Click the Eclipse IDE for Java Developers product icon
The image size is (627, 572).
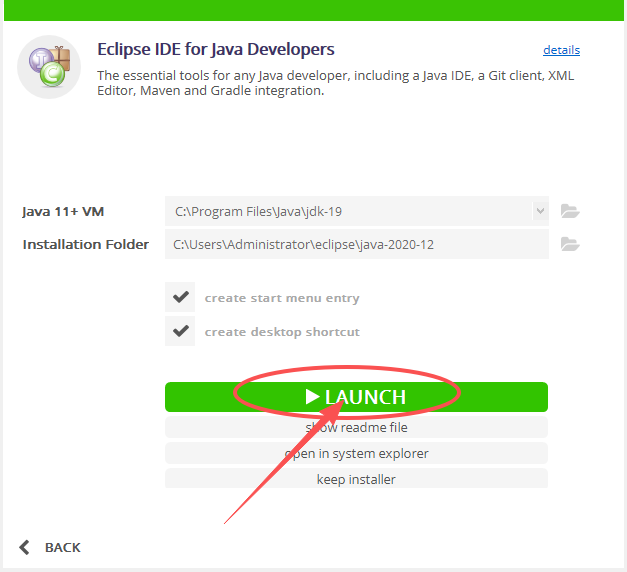49,67
